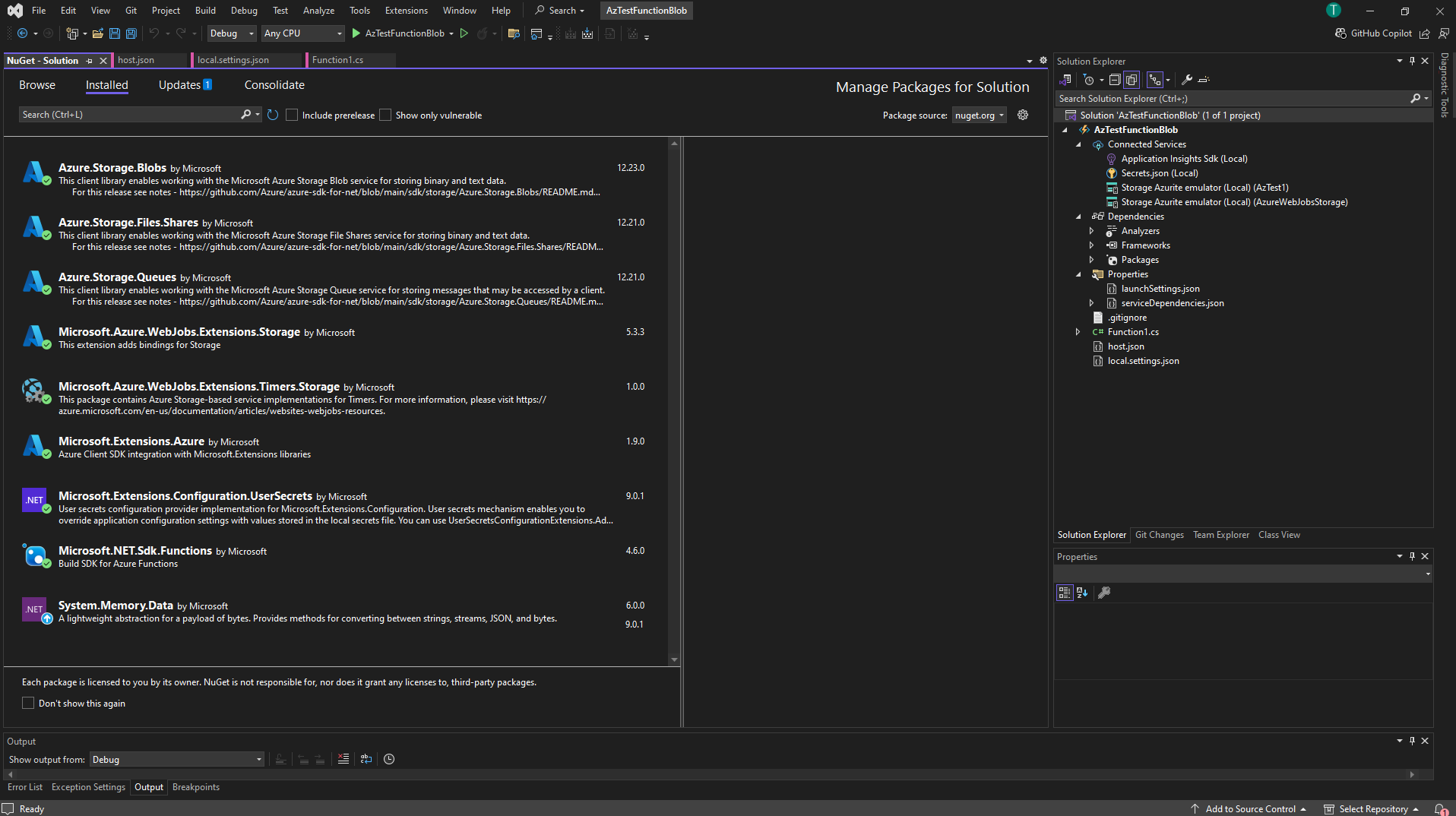Click Clear All icon in Output toolbar
The image size is (1456, 816).
(x=343, y=759)
